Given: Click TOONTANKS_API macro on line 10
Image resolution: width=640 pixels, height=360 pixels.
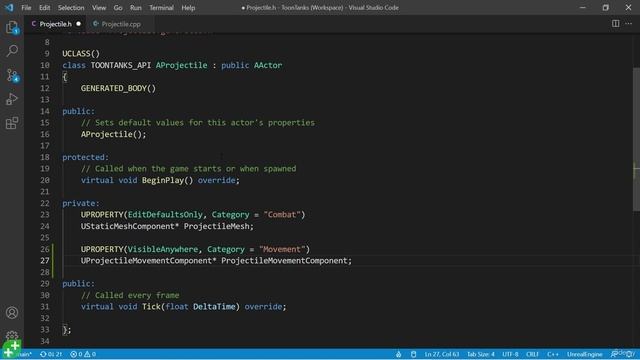Looking at the screenshot, I should coord(121,65).
